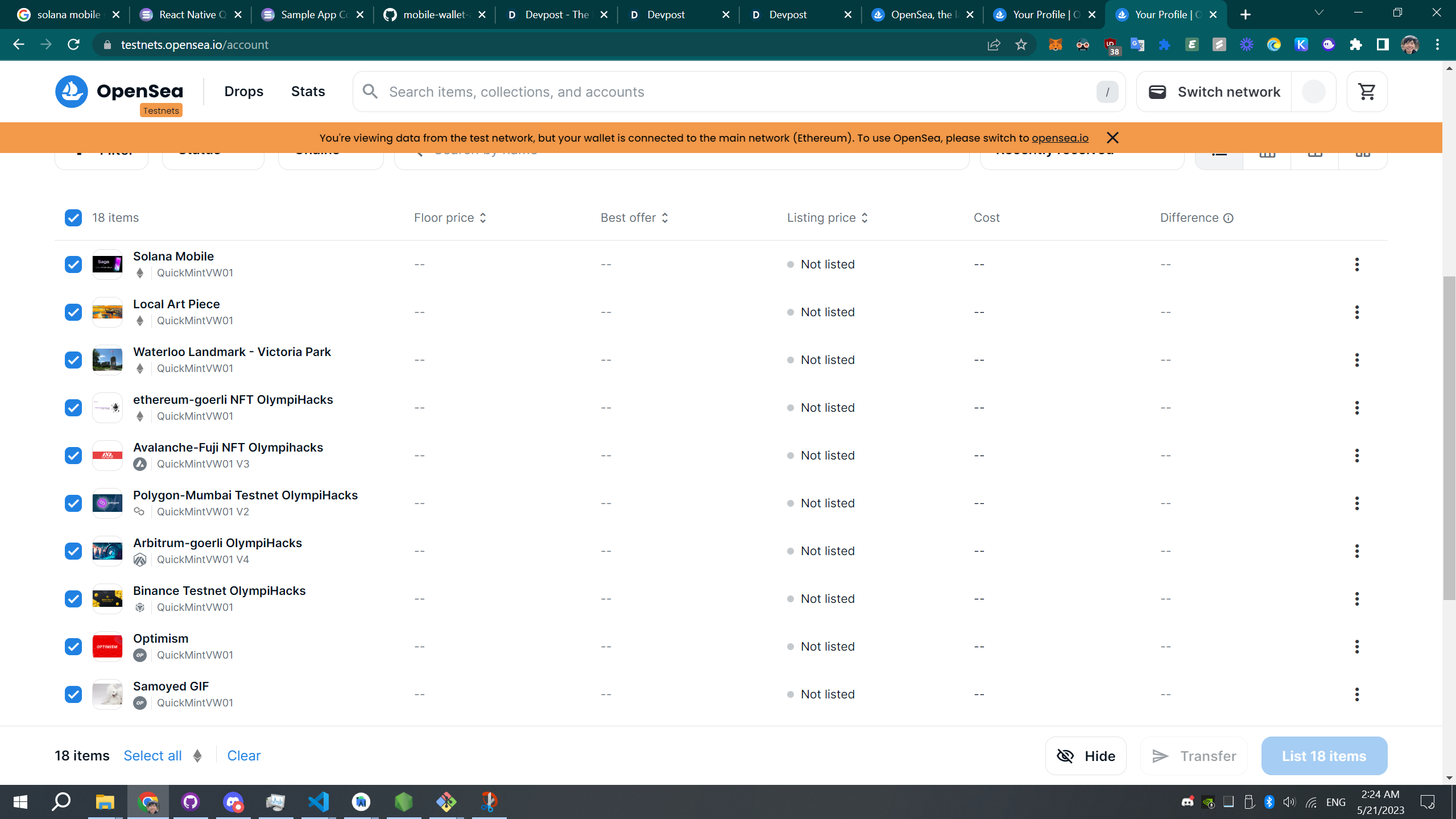The width and height of the screenshot is (1456, 819).
Task: Uncheck the Local Art Piece checkbox
Action: [73, 312]
